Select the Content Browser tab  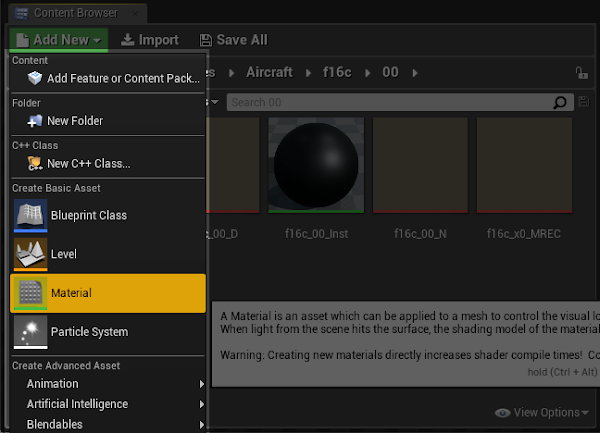pos(77,13)
